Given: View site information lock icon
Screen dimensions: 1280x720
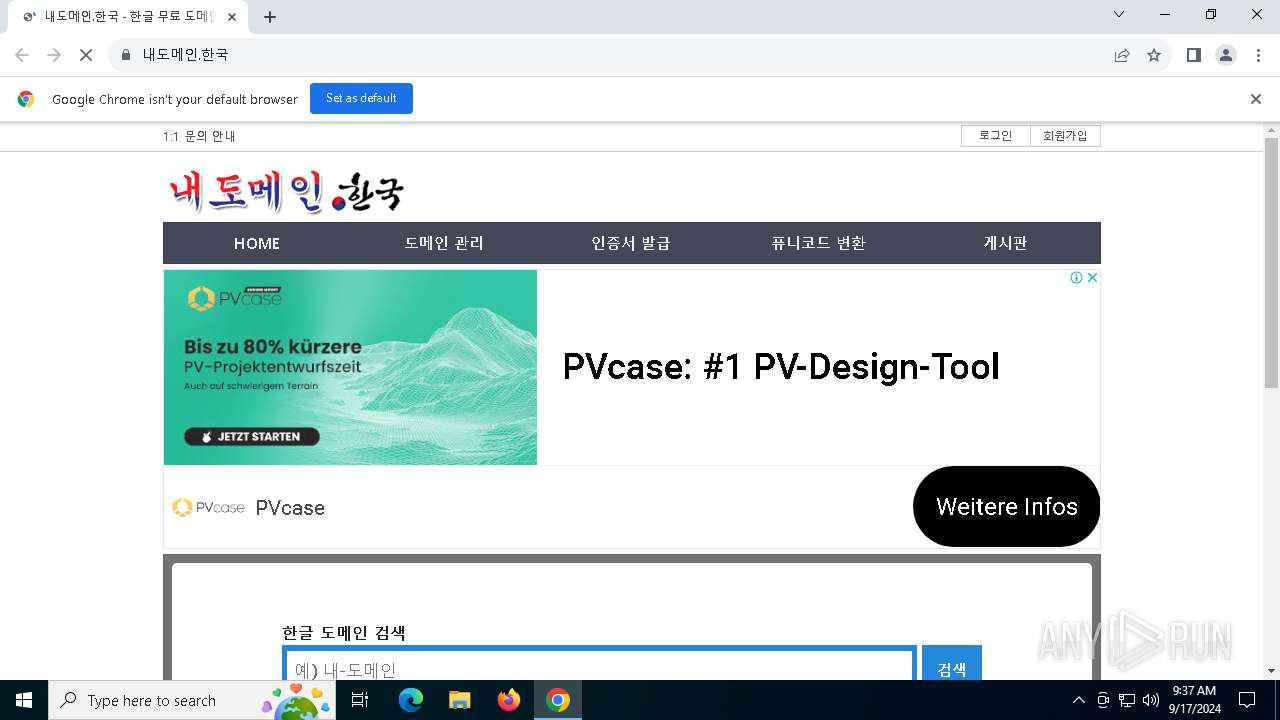Looking at the screenshot, I should point(126,55).
